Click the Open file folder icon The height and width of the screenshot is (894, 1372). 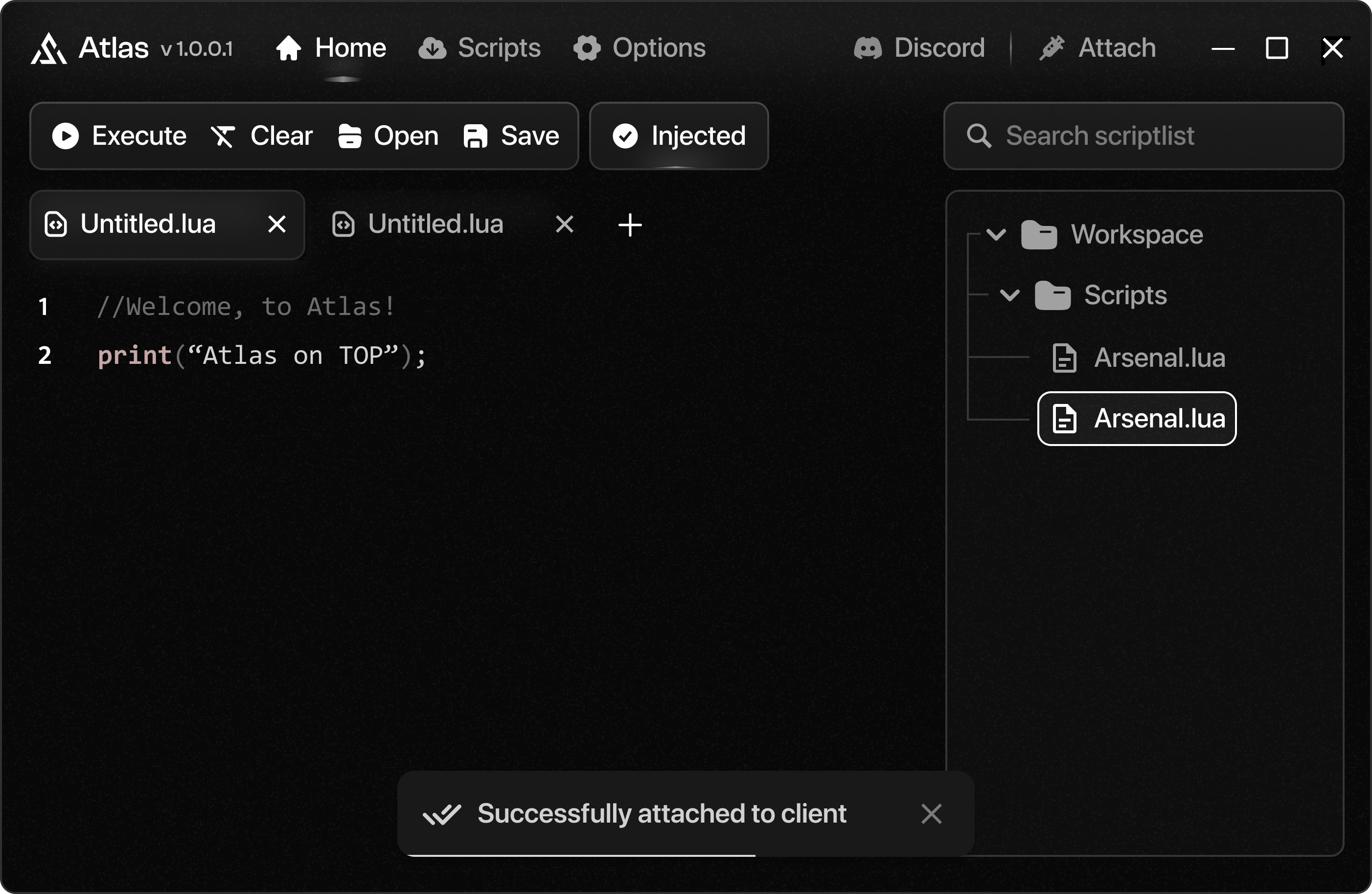tap(349, 136)
